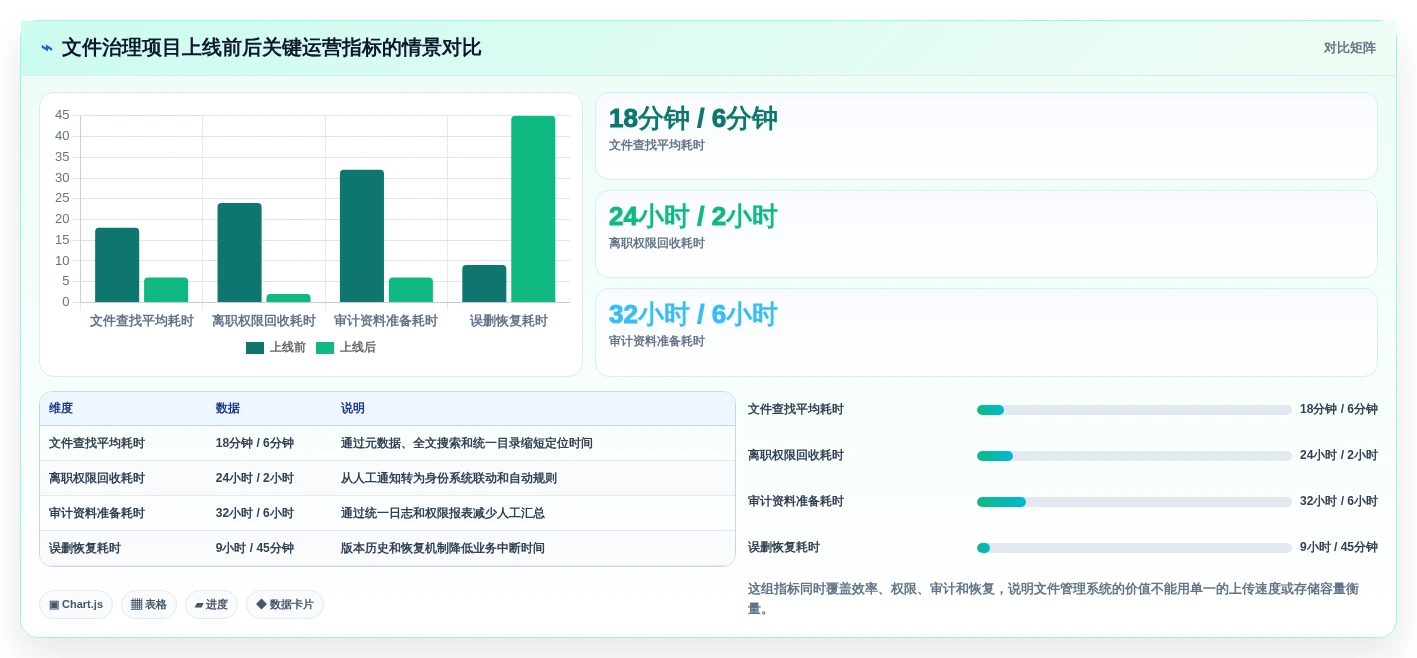This screenshot has width=1417, height=658.
Task: Click the chart axis label 审计资料准备耗时
Action: click(386, 321)
